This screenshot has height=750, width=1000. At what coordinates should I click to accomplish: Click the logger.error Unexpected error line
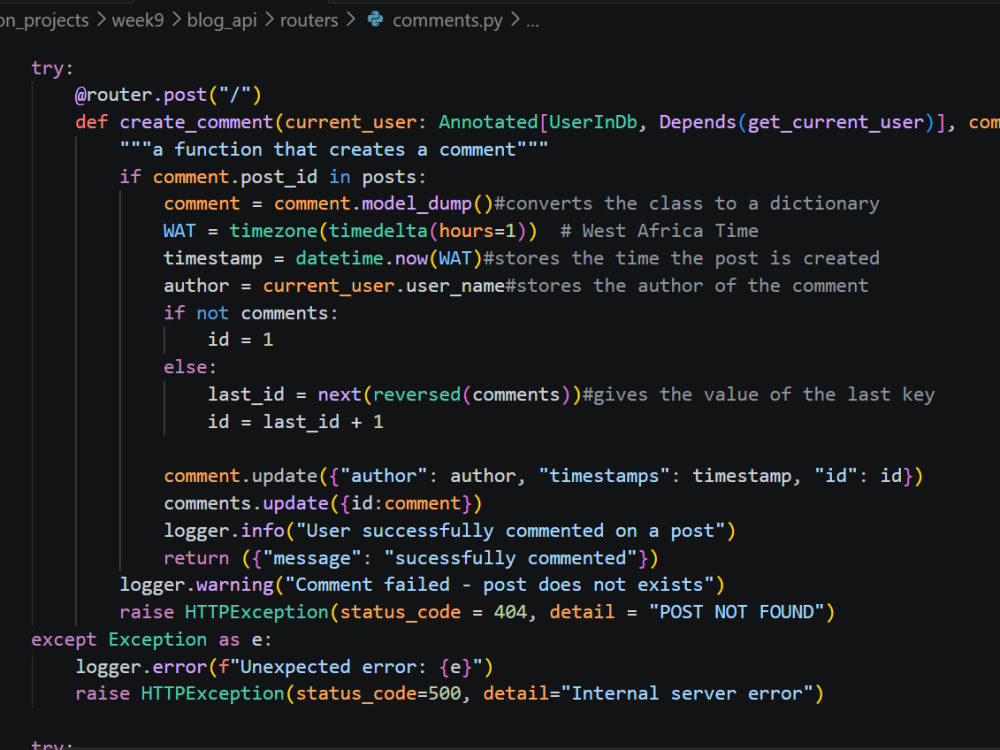click(284, 667)
